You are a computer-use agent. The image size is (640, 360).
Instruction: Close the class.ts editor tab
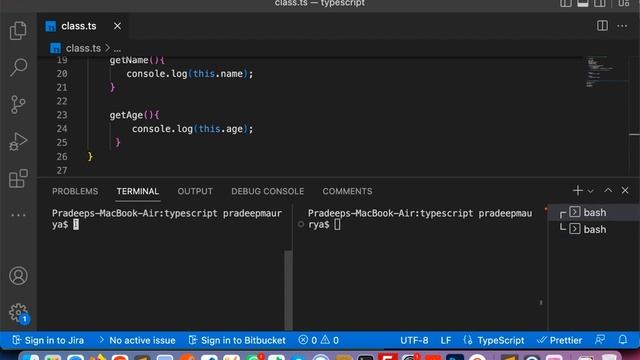[x=117, y=26]
